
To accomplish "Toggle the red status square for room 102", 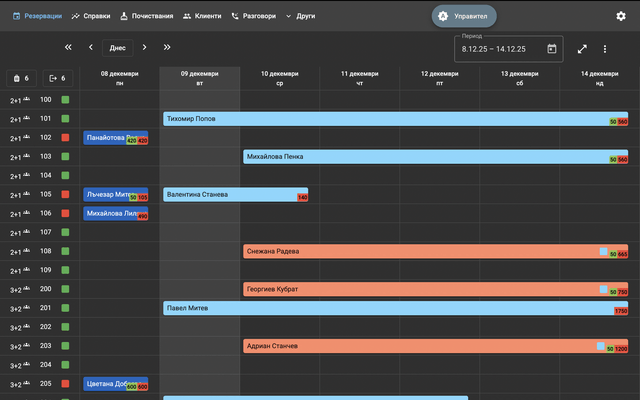I will 65,138.
